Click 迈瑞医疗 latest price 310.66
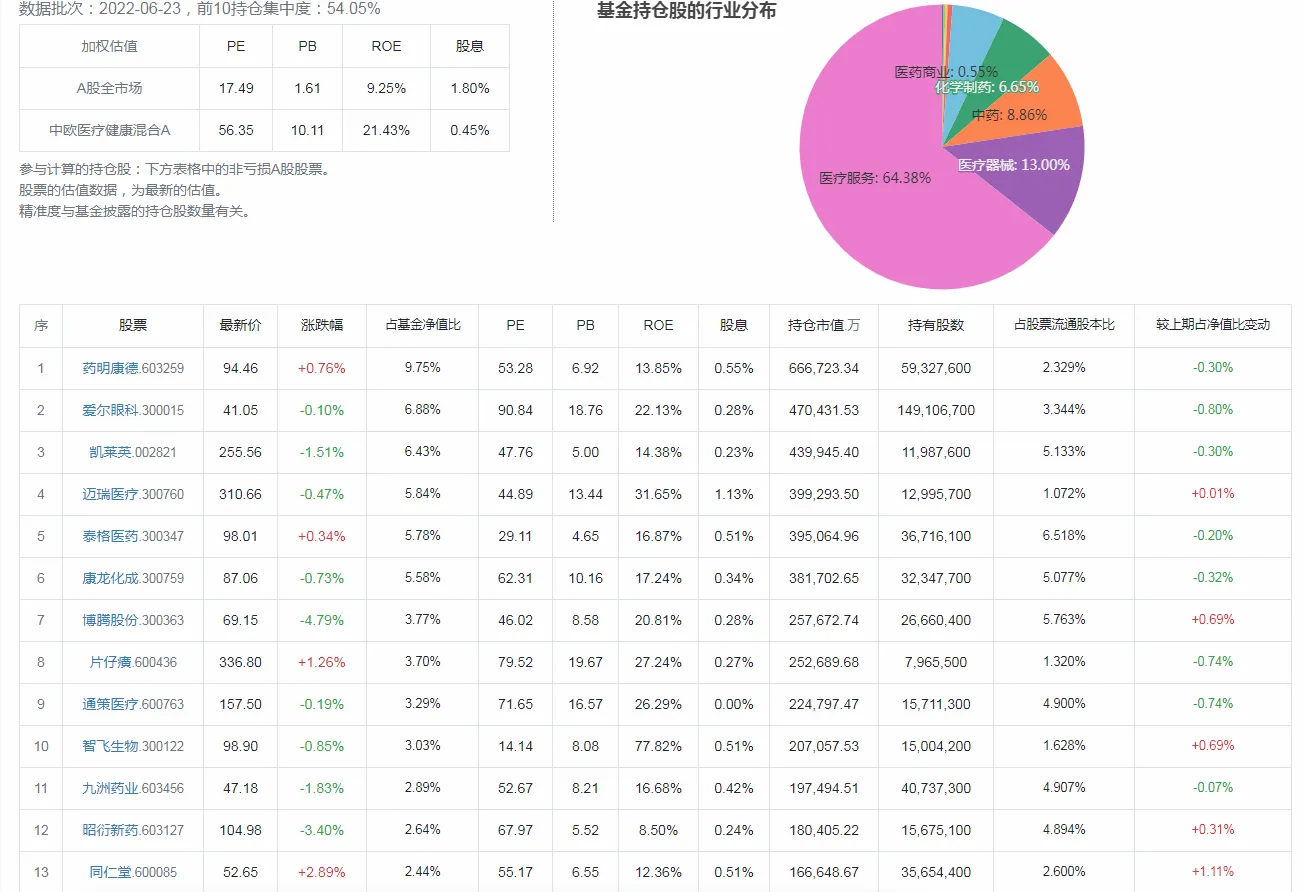Screen dimensions: 1305x892 (240, 494)
